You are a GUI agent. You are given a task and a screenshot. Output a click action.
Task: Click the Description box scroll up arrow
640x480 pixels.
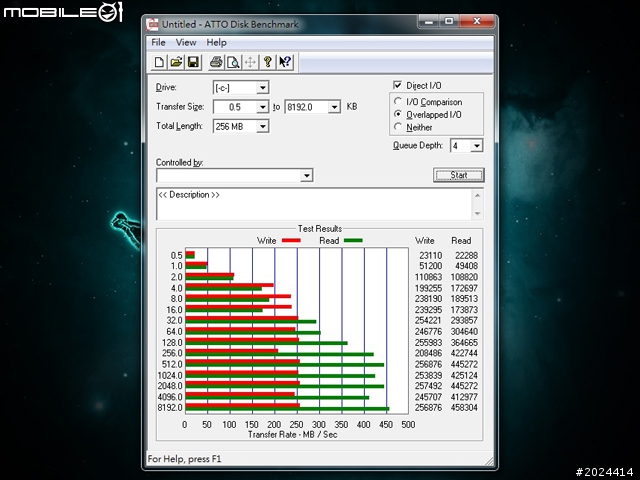(x=477, y=196)
